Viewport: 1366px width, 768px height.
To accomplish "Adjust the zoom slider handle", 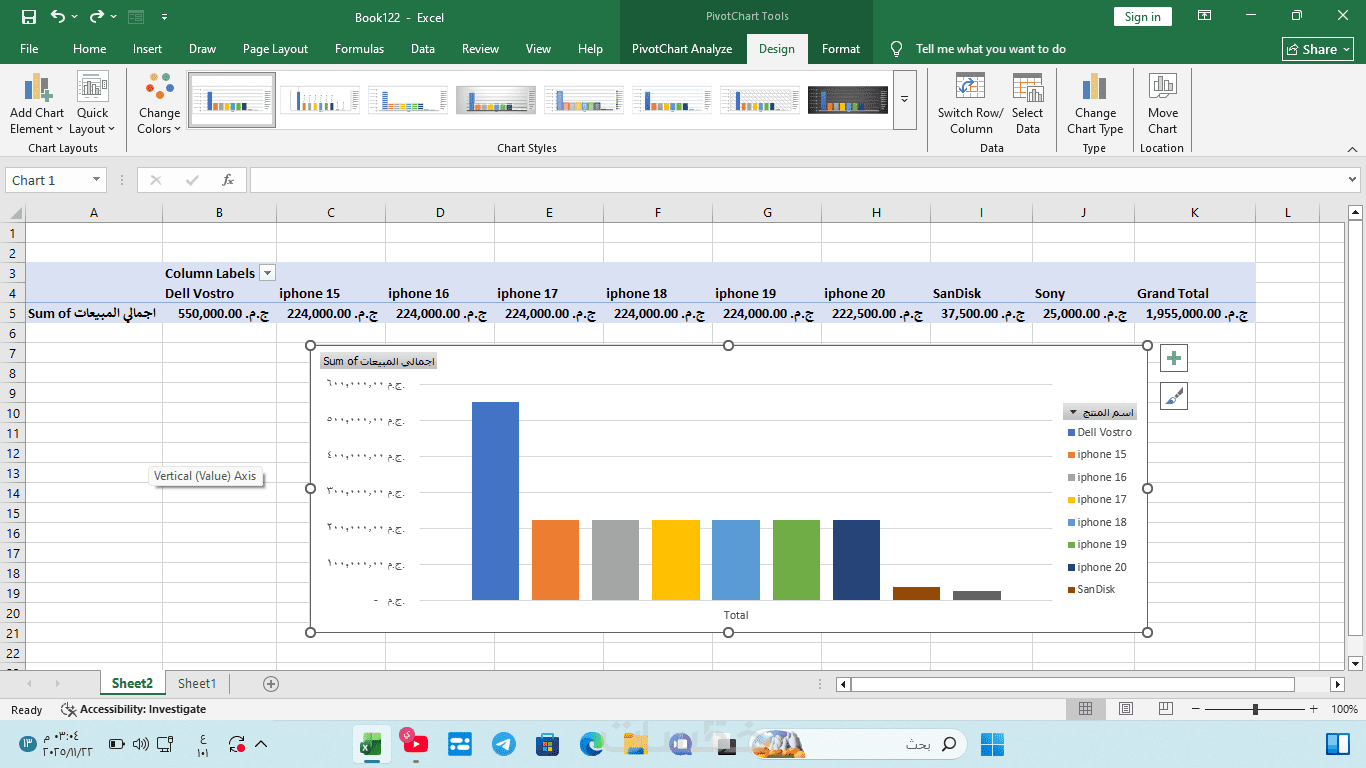I will [1255, 709].
